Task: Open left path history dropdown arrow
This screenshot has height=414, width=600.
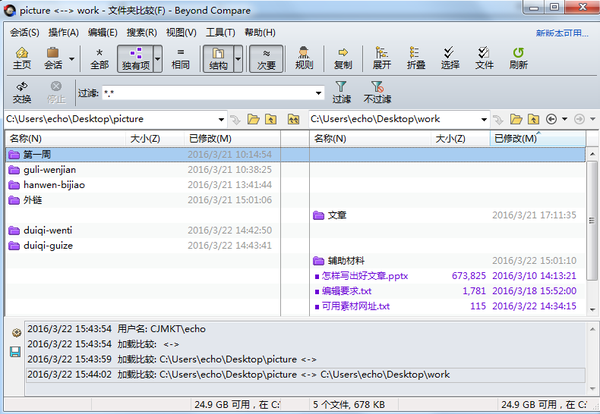Action: [221, 119]
